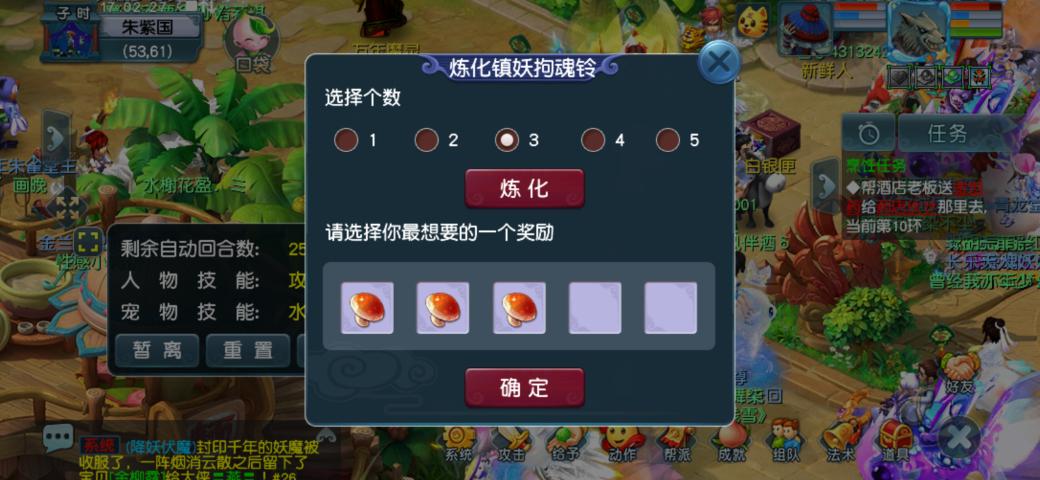Open the 口袋 pocket peach icon

click(246, 43)
